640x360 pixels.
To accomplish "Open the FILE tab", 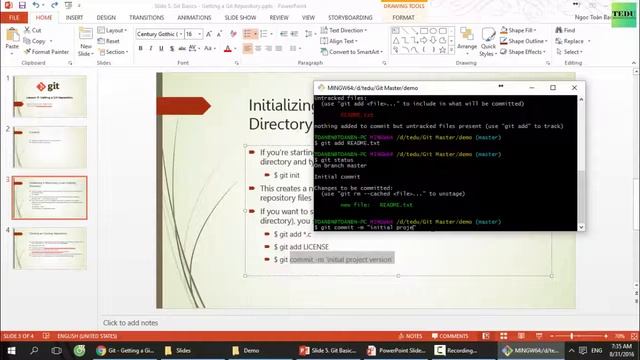I will (x=14, y=18).
